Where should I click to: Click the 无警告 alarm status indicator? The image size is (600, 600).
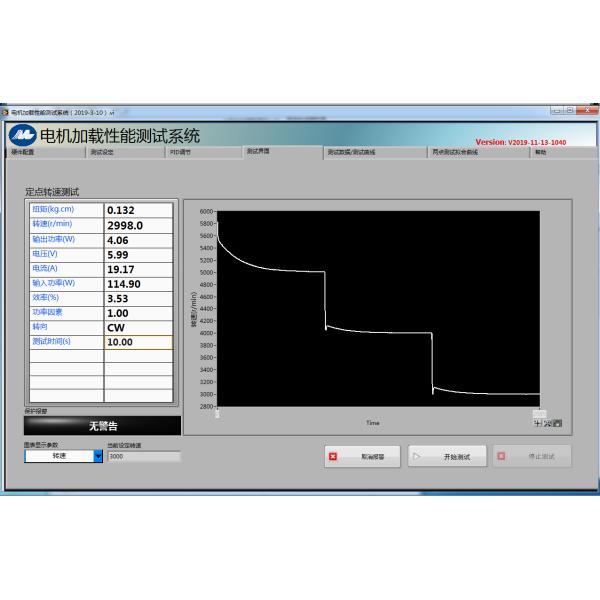(103, 426)
